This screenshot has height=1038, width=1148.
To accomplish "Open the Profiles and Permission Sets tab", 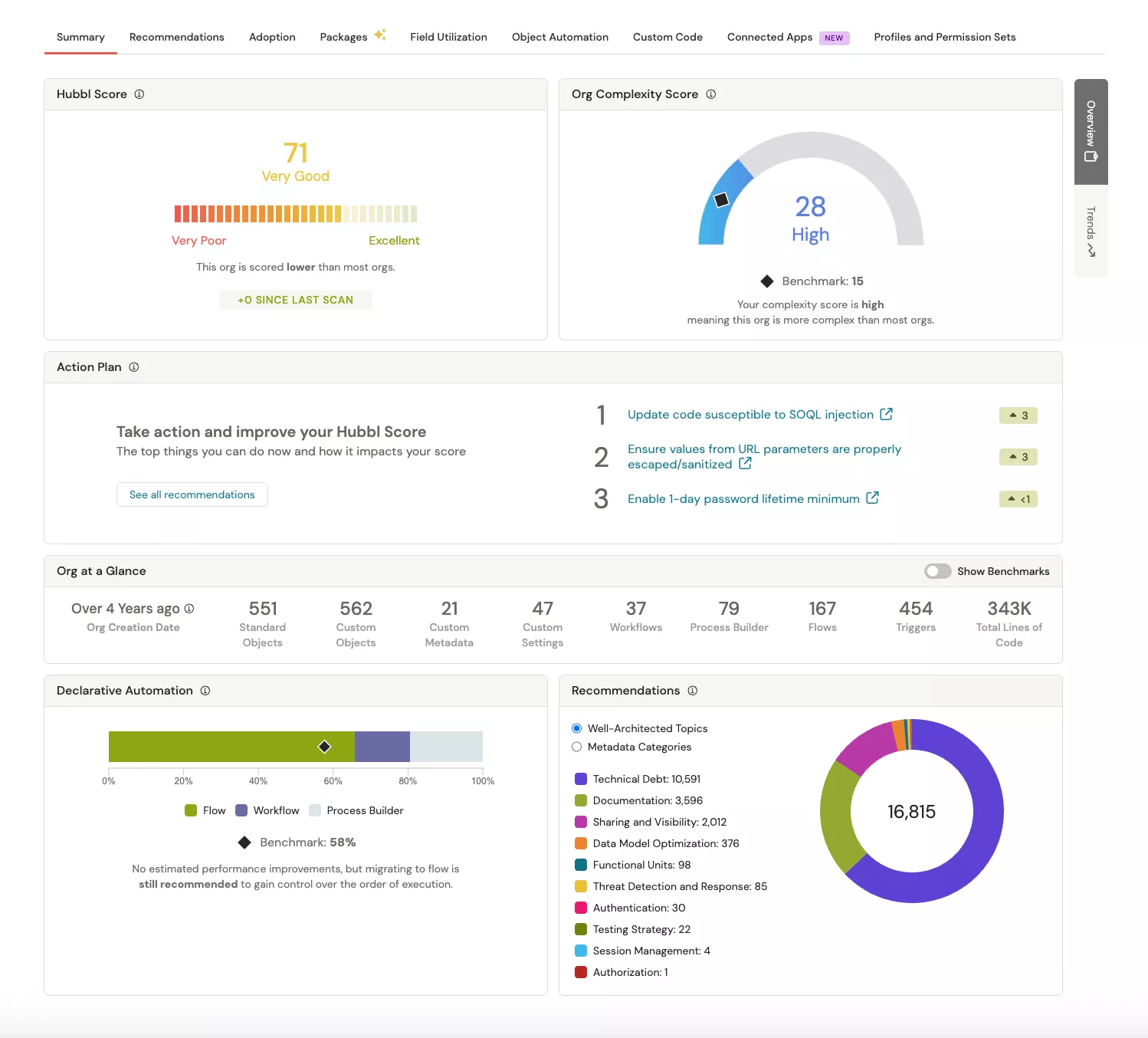I will click(x=944, y=36).
